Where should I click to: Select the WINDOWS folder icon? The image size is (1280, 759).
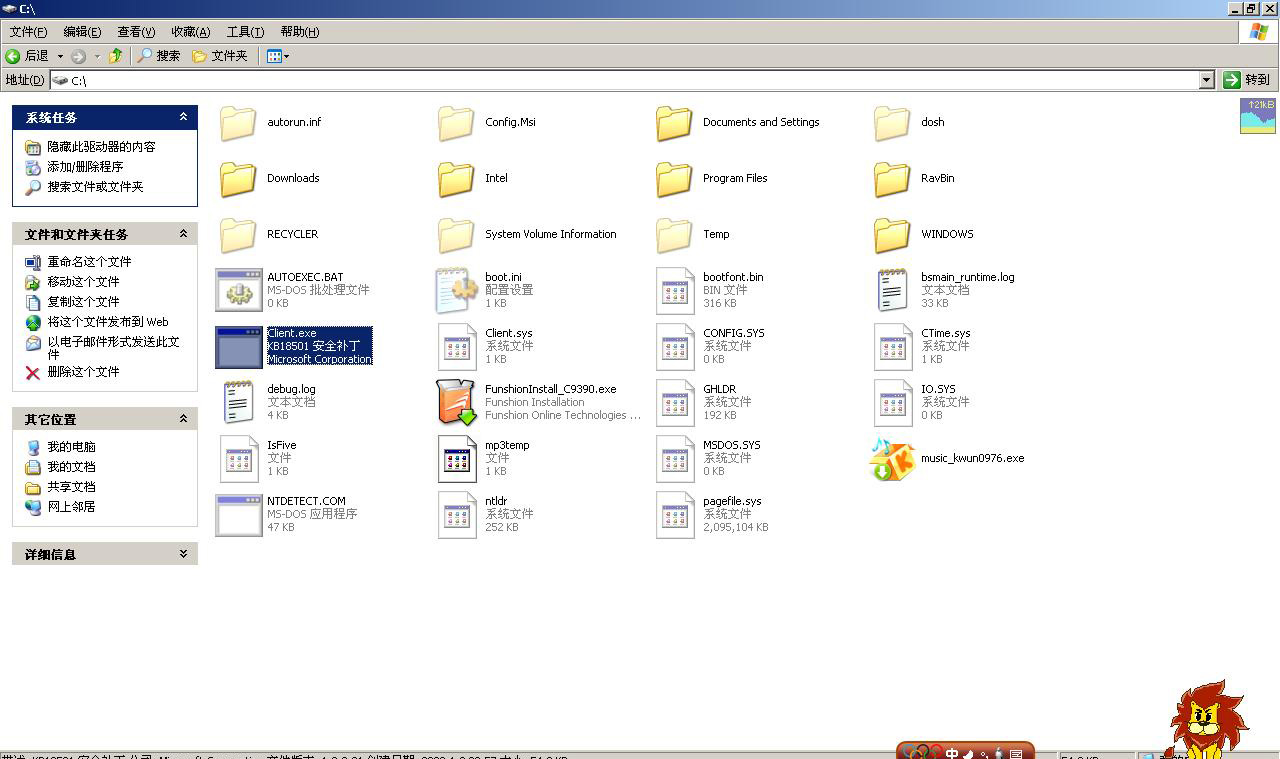[892, 235]
